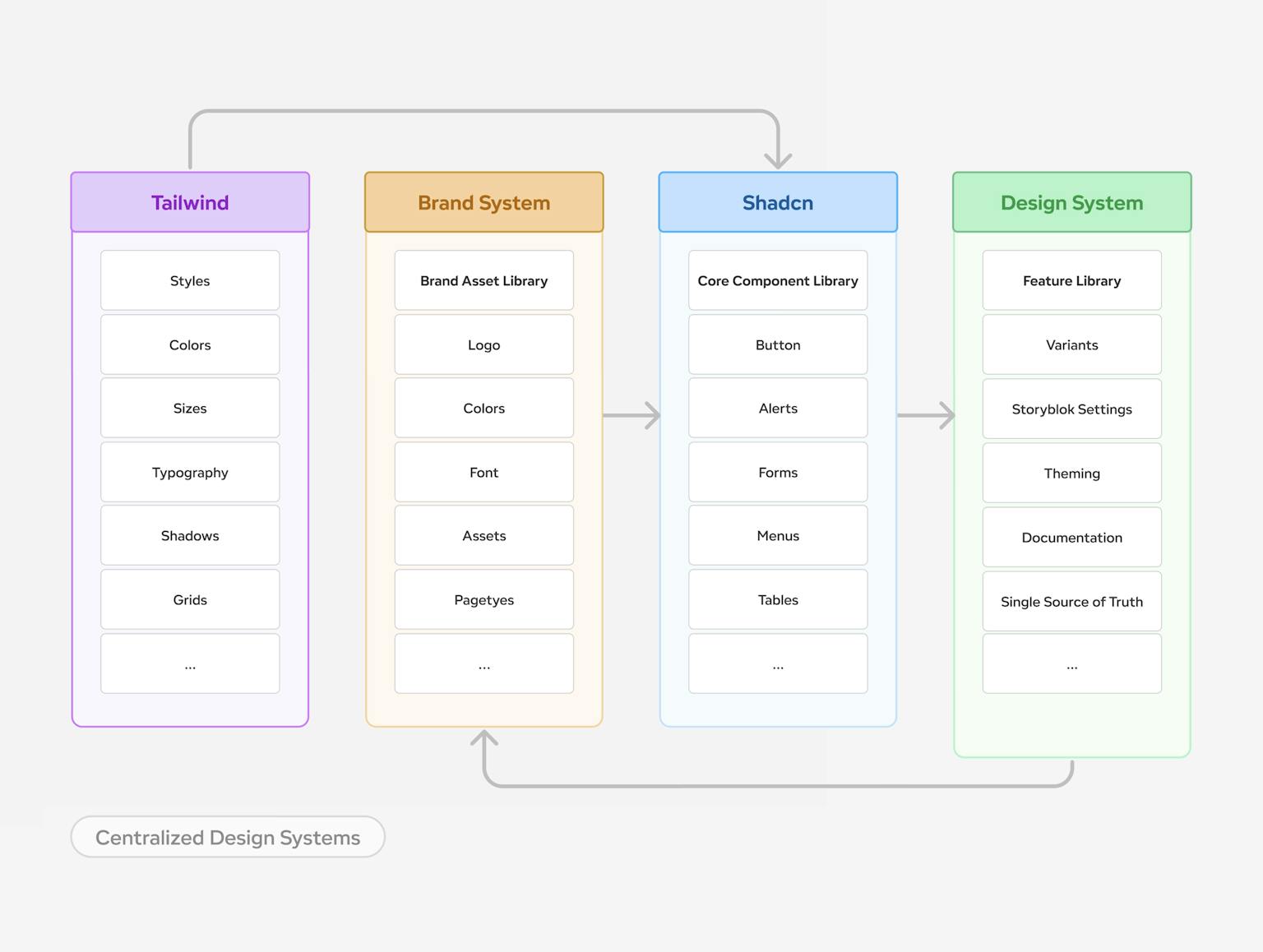
Task: Click the Colors box under Tailwind
Action: click(x=189, y=344)
